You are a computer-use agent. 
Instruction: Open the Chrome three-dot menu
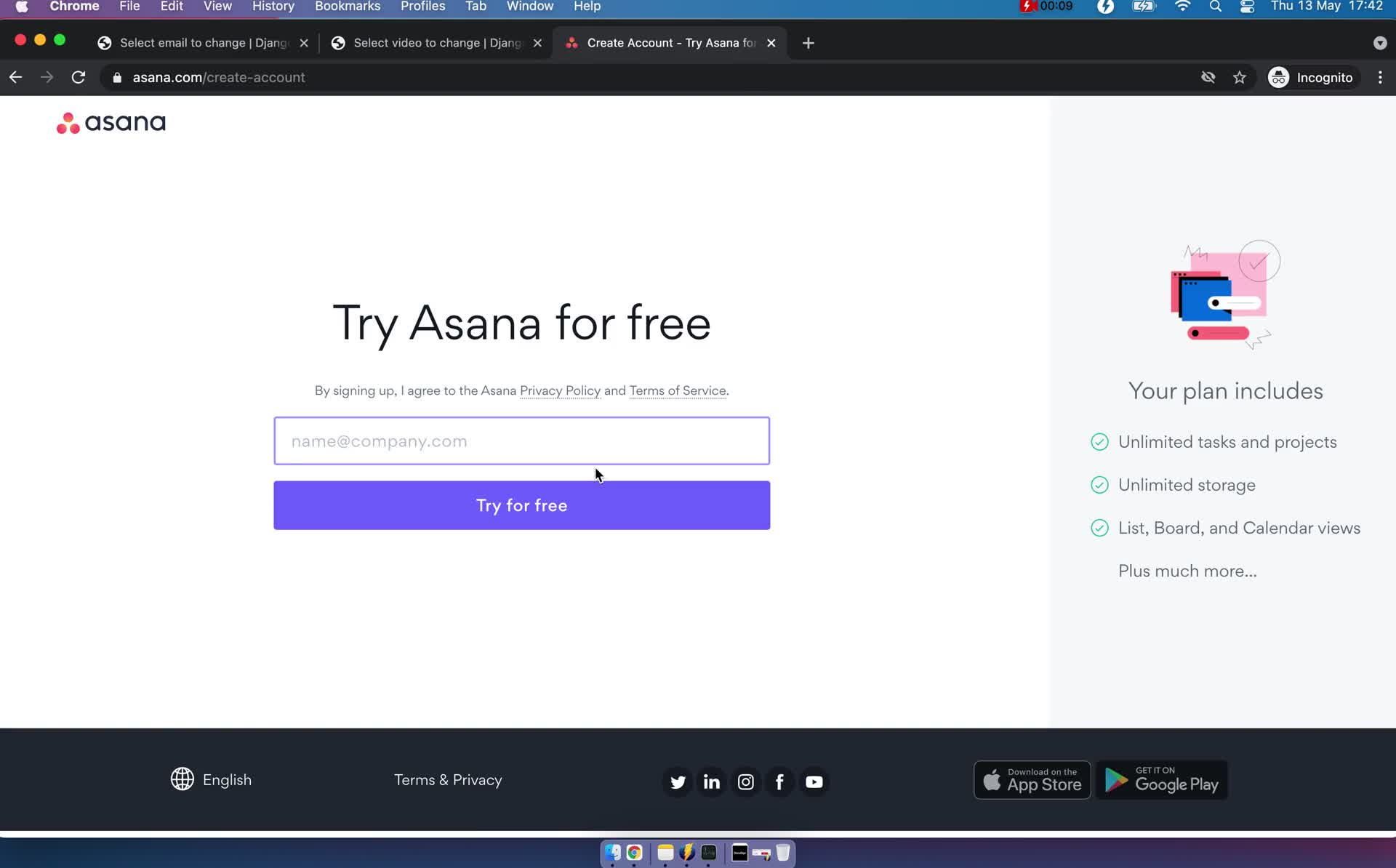pos(1380,77)
